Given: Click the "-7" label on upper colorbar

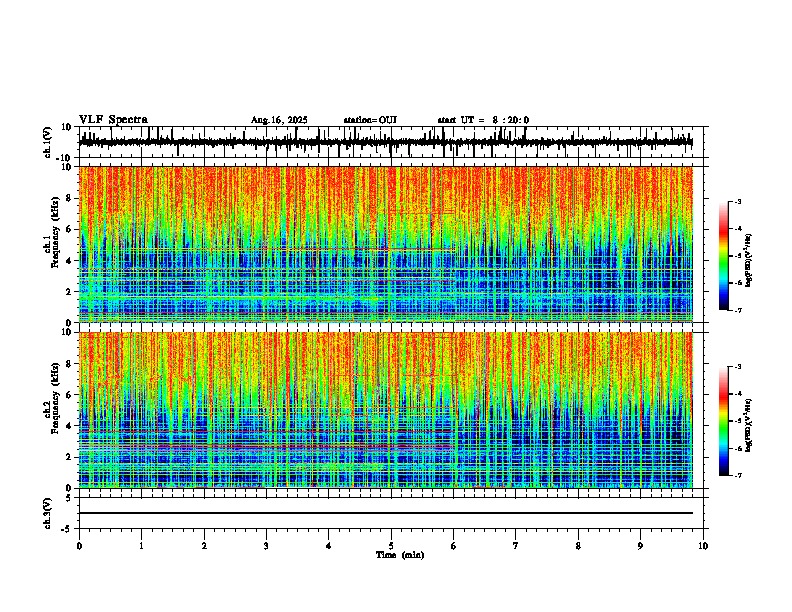Looking at the screenshot, I should [x=737, y=310].
